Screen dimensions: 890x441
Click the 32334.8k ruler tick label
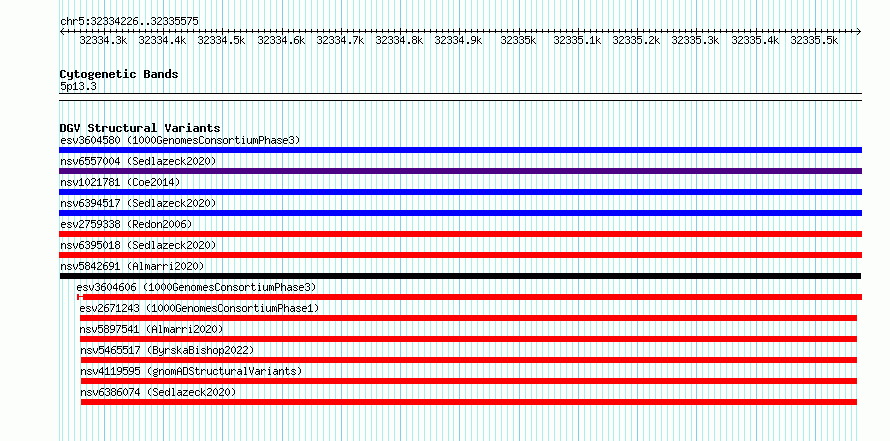399,41
